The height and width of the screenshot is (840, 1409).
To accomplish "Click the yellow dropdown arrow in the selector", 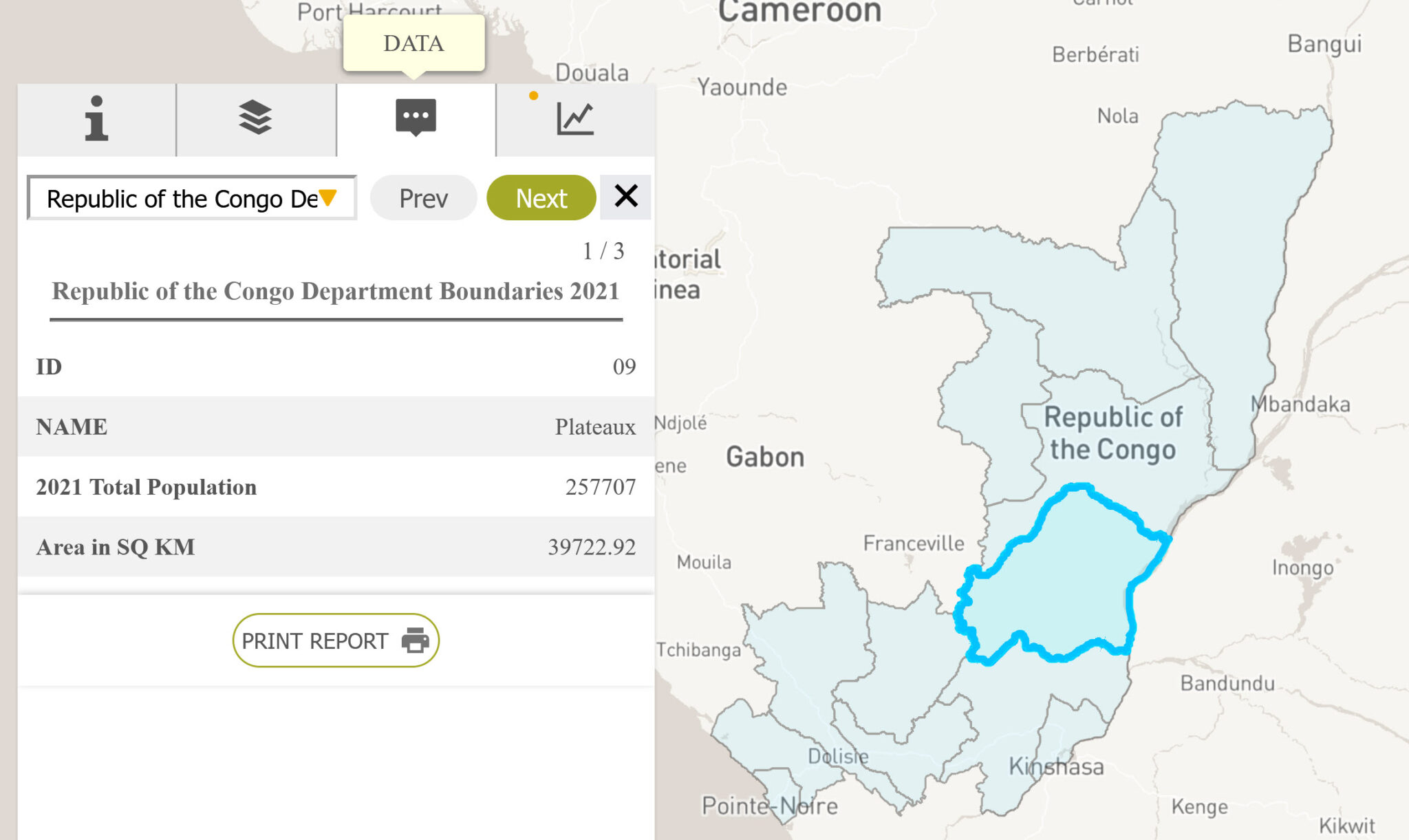I will pyautogui.click(x=329, y=199).
